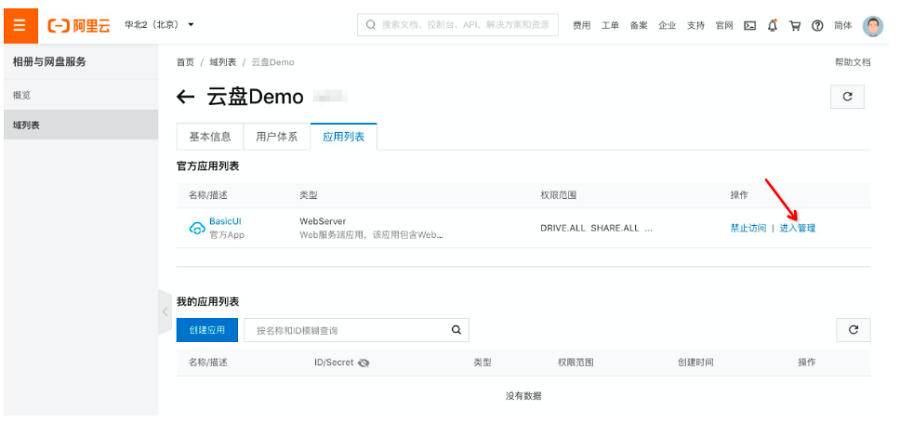Viewport: 900px width, 423px height.
Task: Expand the 华北2（北京） region dropdown
Action: coord(160,24)
